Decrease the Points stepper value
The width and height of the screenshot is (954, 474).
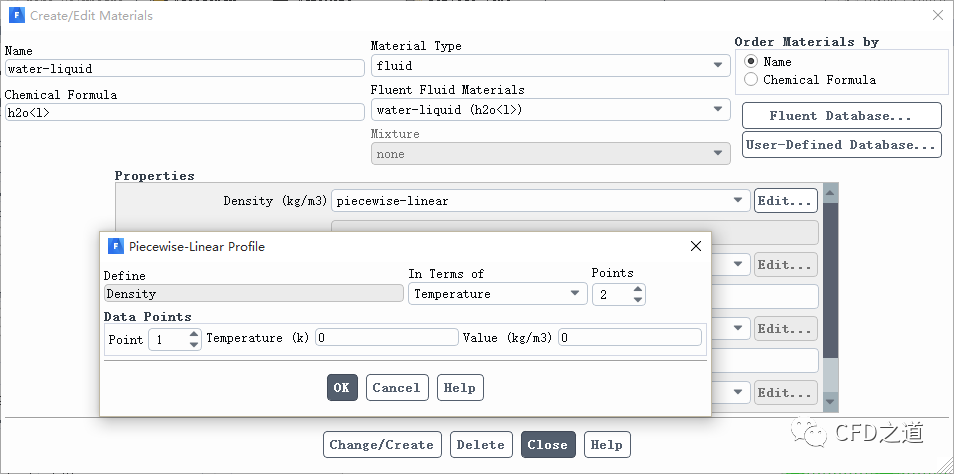coord(639,299)
